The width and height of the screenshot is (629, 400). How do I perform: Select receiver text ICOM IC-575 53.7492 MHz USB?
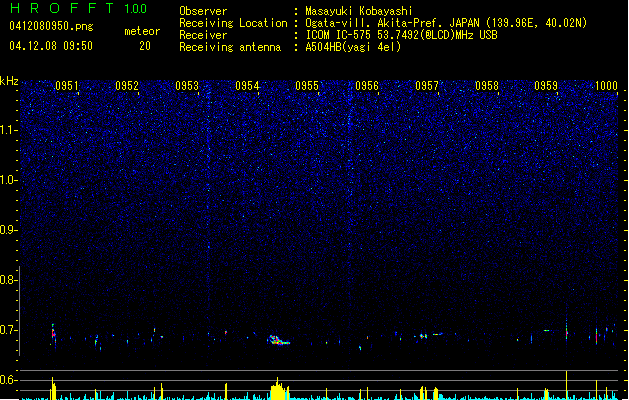tap(402, 35)
